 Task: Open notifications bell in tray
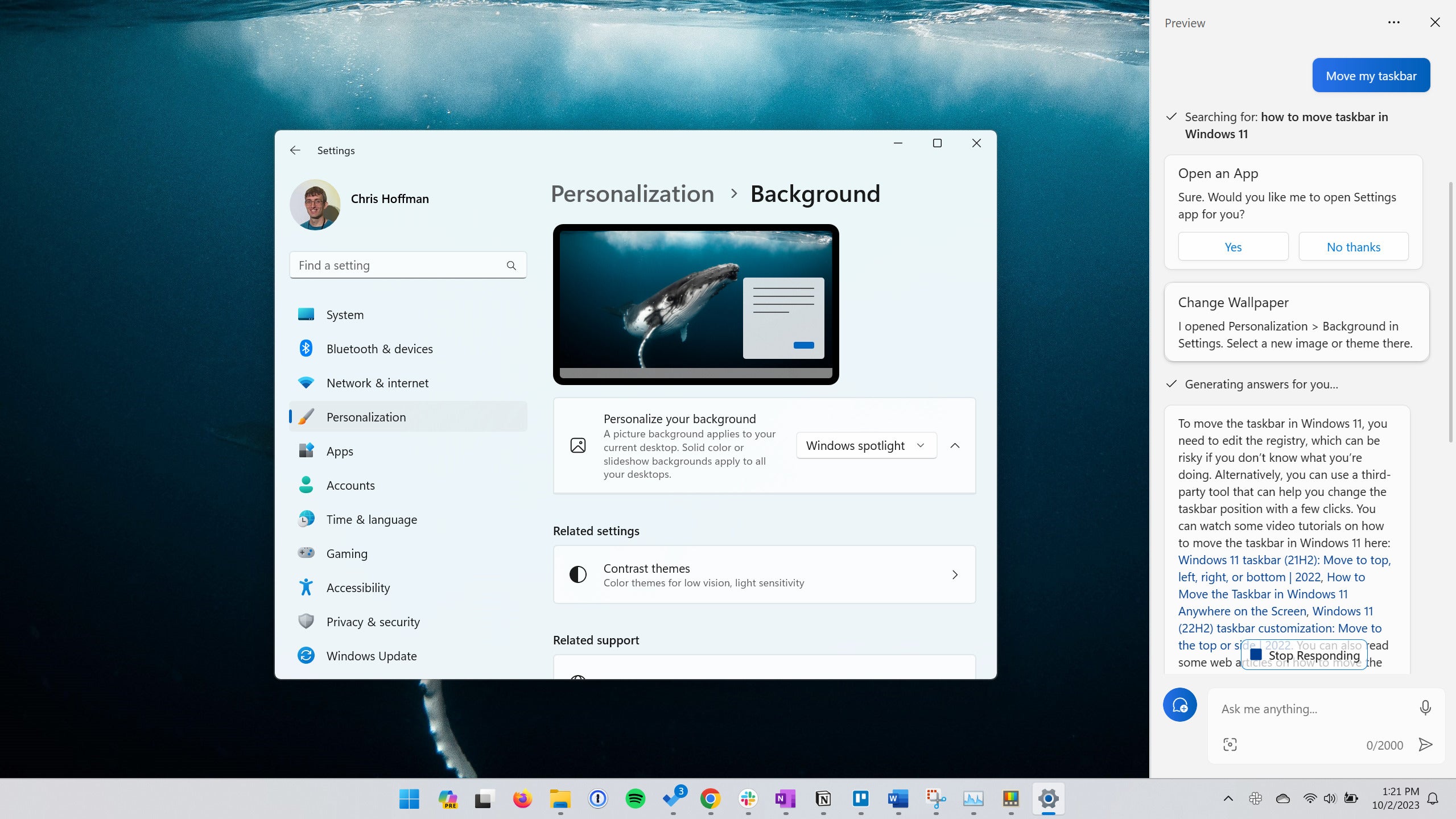(x=1433, y=799)
